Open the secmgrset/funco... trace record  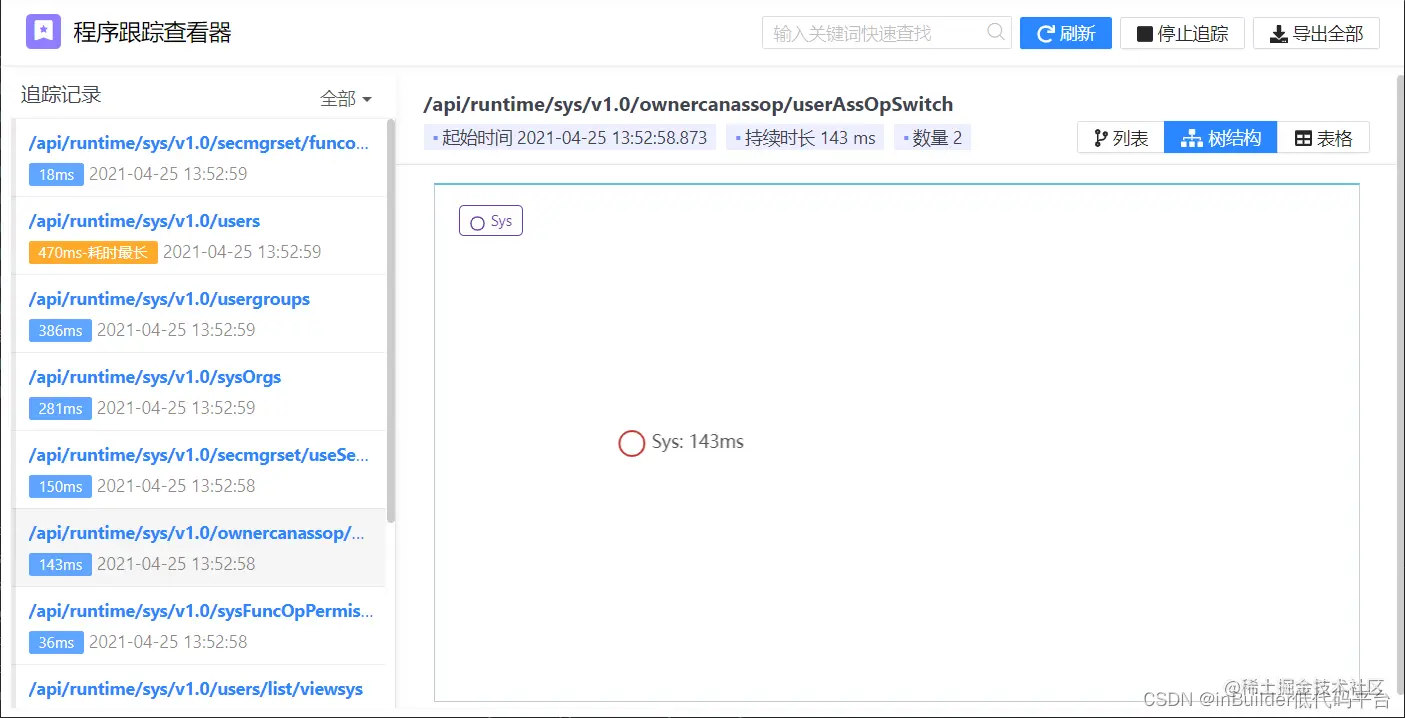[x=199, y=158]
